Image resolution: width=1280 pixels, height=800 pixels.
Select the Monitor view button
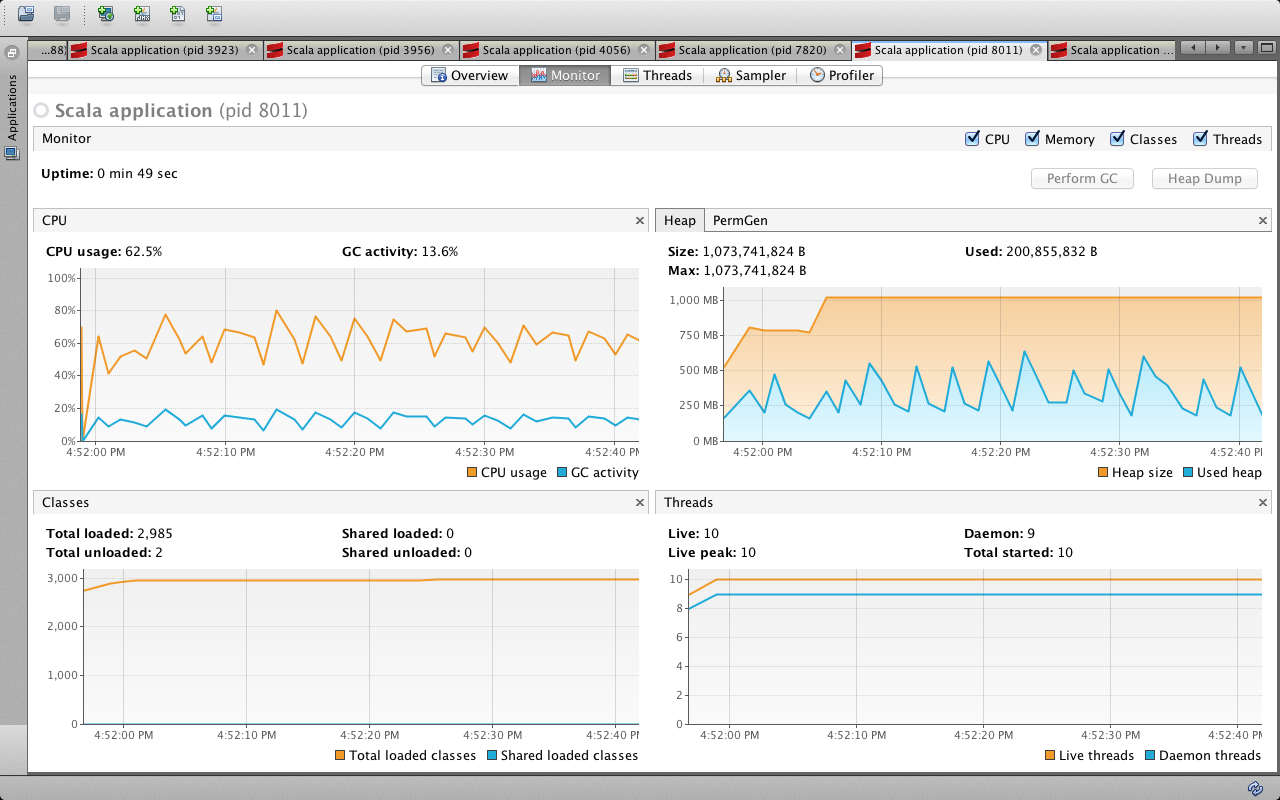point(565,75)
